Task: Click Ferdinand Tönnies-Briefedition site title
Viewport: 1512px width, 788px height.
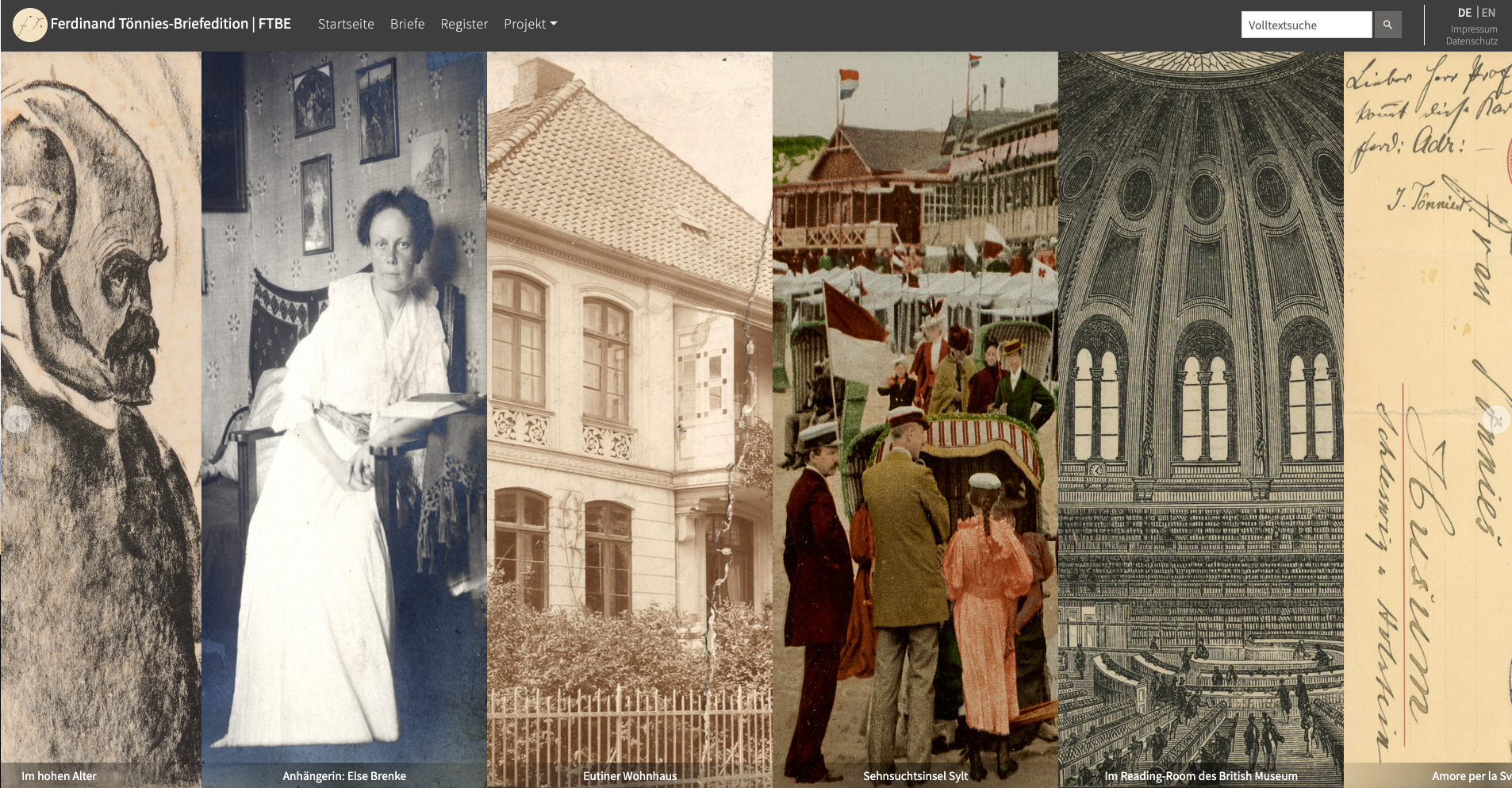Action: click(x=171, y=24)
